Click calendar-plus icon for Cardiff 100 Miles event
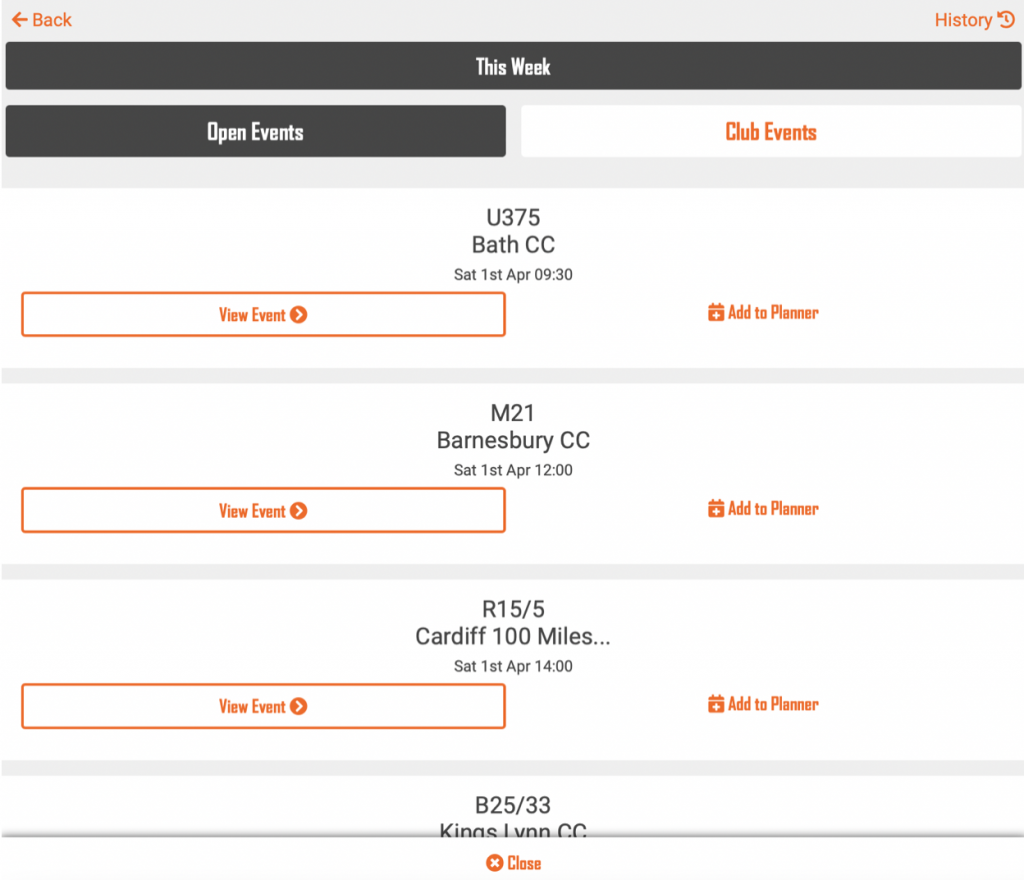 [x=716, y=705]
